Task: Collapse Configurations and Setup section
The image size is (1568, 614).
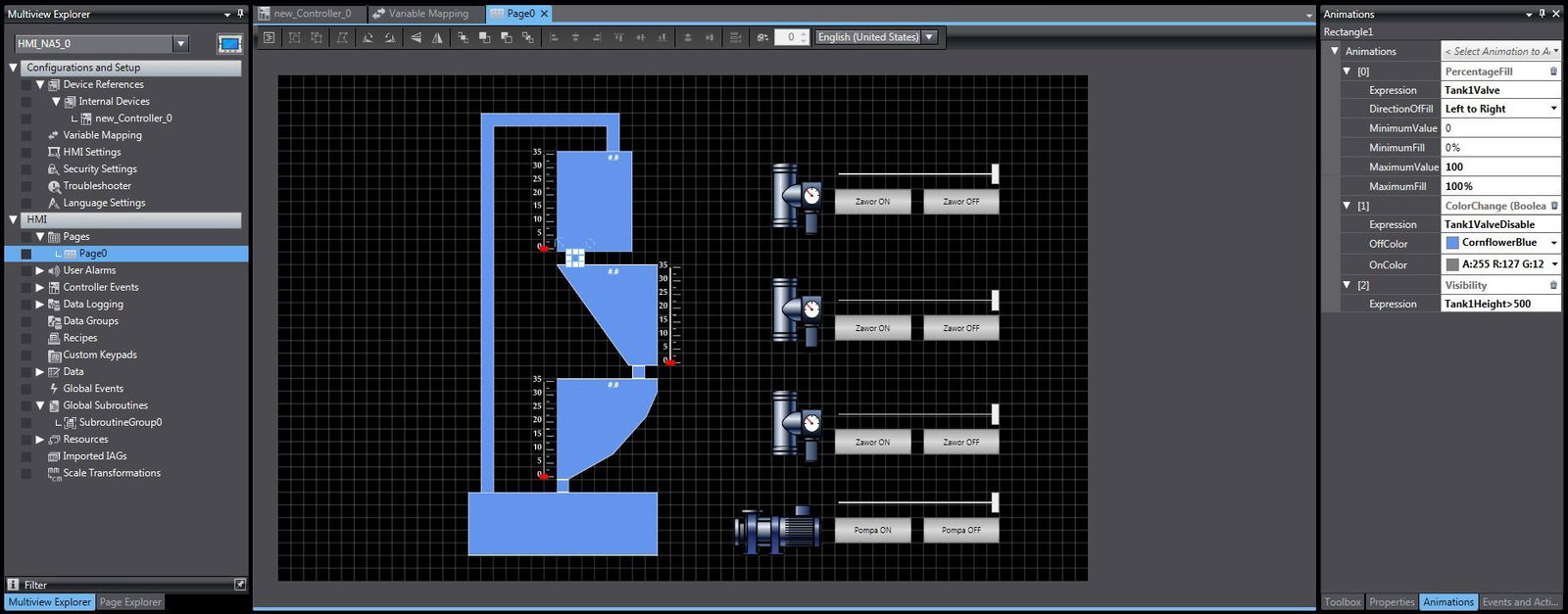Action: click(13, 68)
